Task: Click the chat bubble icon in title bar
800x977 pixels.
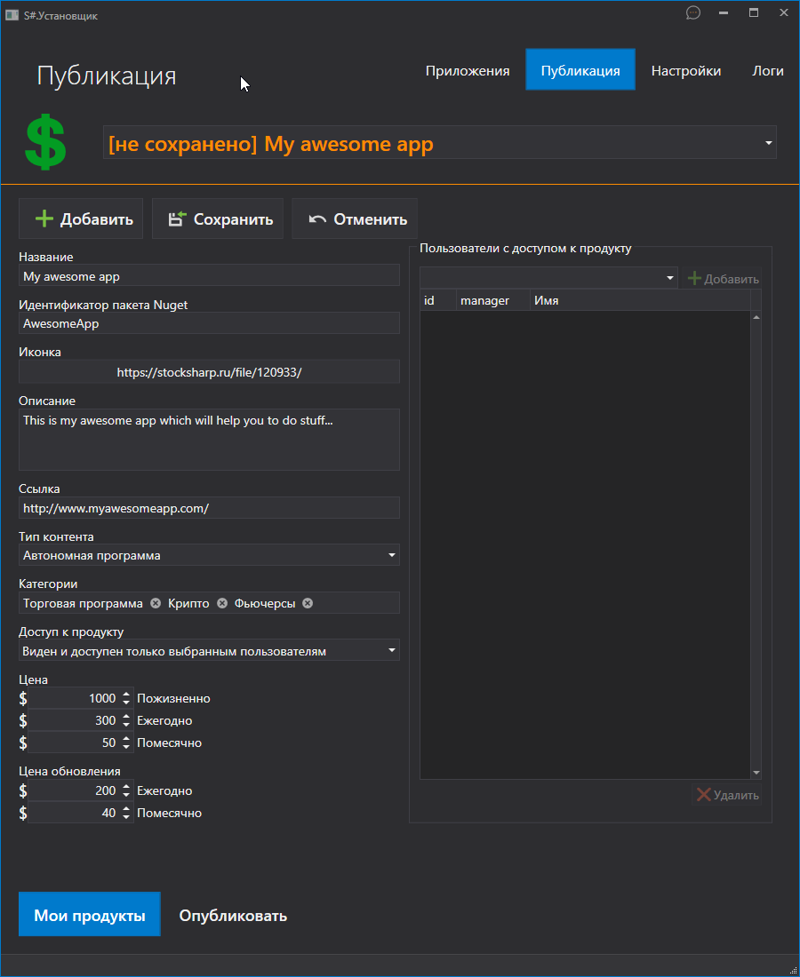Action: tap(693, 13)
